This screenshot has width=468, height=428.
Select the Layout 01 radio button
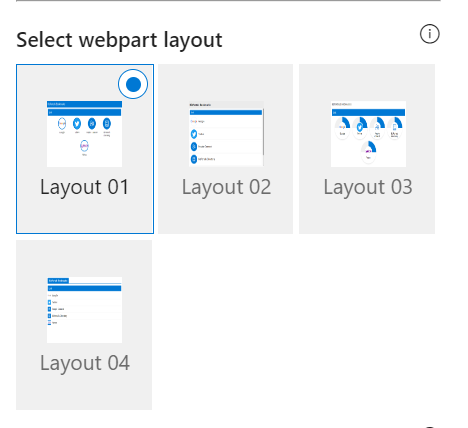133,84
